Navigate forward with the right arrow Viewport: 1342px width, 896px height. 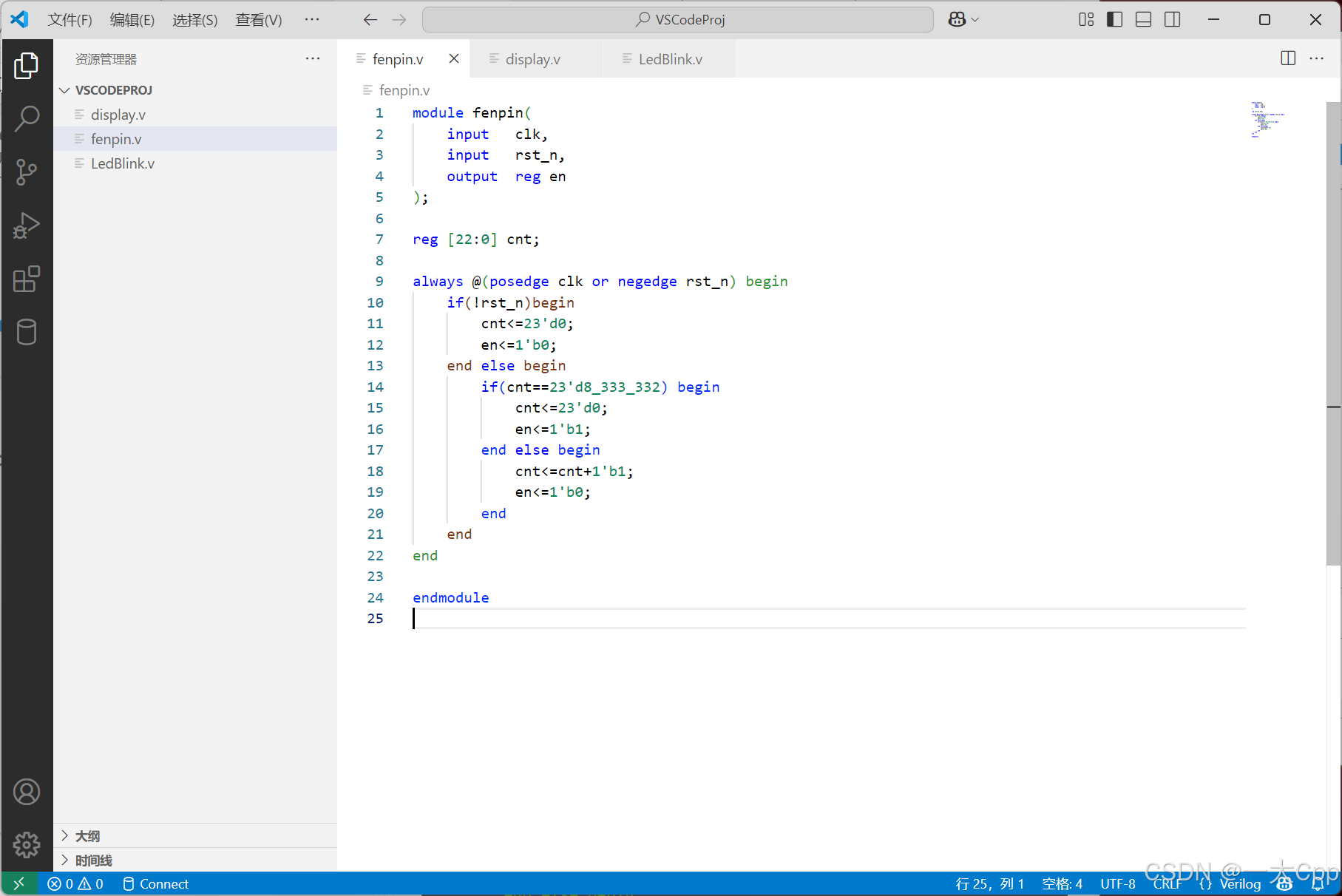point(399,20)
